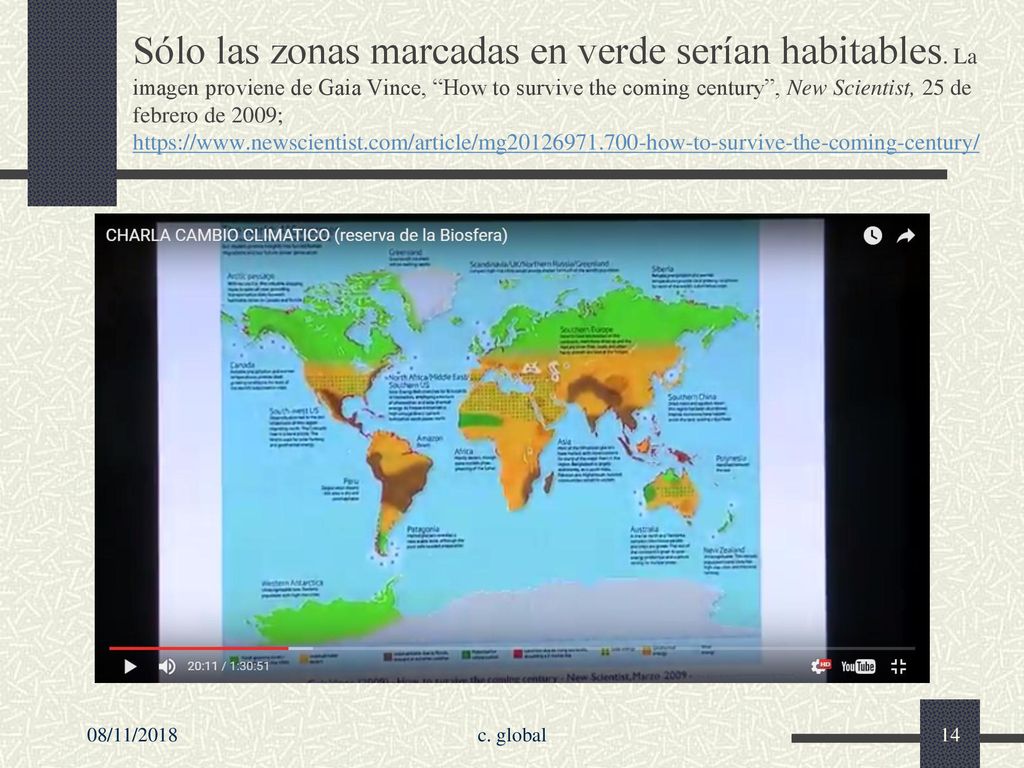Play the embedded YouTube video

click(x=130, y=666)
